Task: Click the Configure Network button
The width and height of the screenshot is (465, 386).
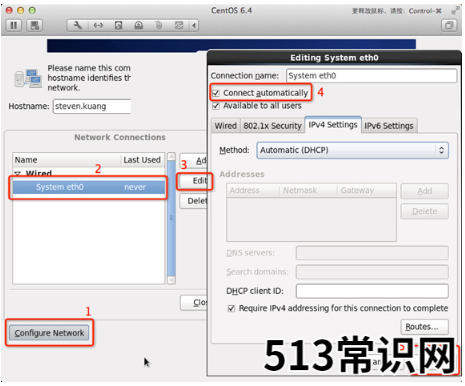Action: coord(49,333)
